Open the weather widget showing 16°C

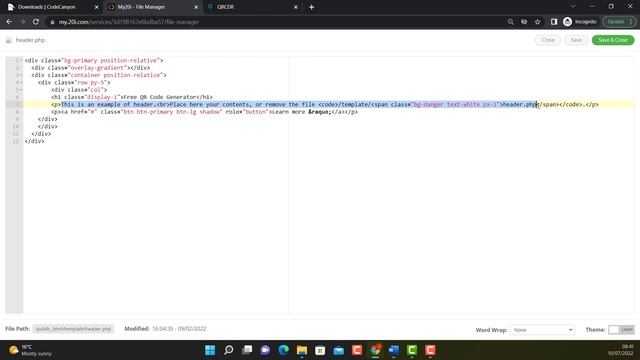coord(31,350)
